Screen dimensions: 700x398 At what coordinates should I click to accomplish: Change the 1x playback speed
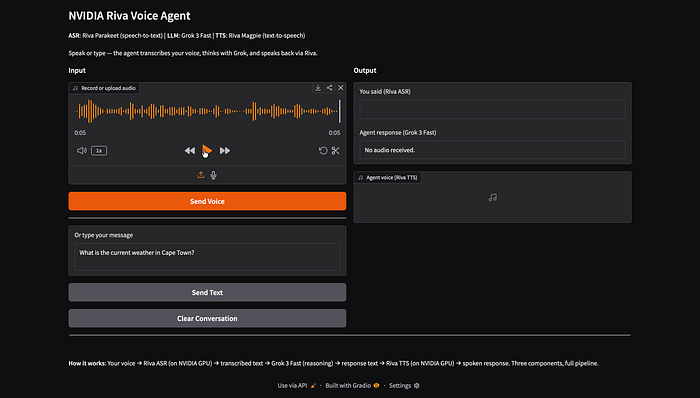click(99, 151)
